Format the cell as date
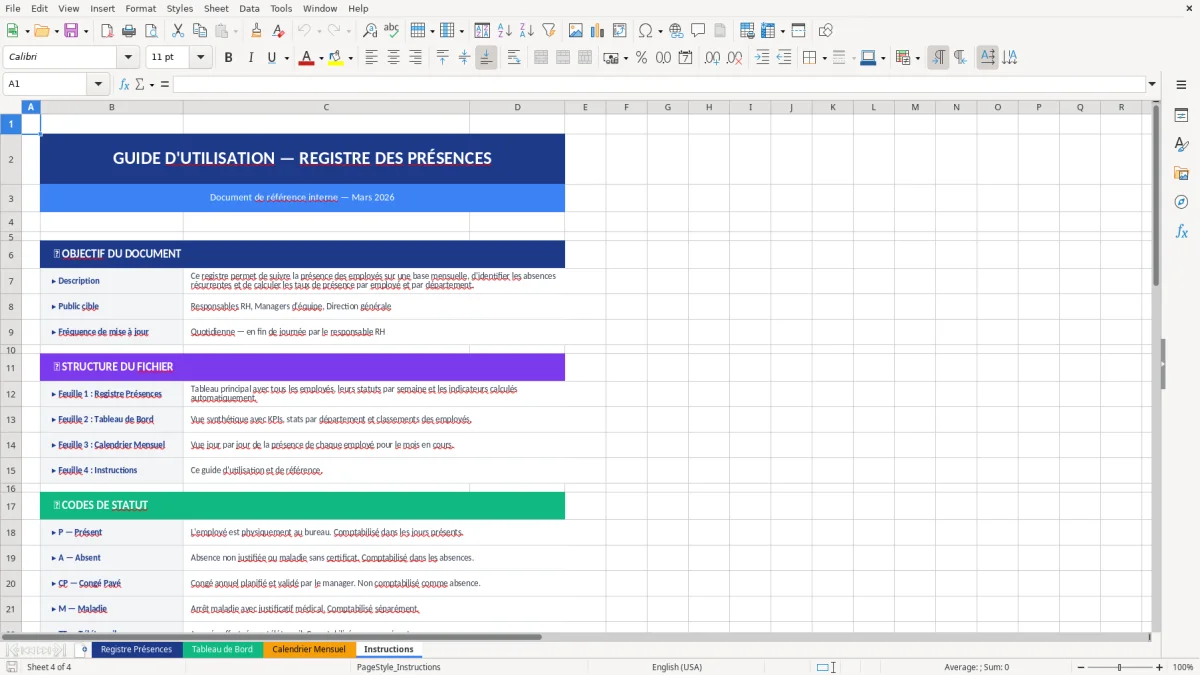This screenshot has height=675, width=1200. pos(685,58)
